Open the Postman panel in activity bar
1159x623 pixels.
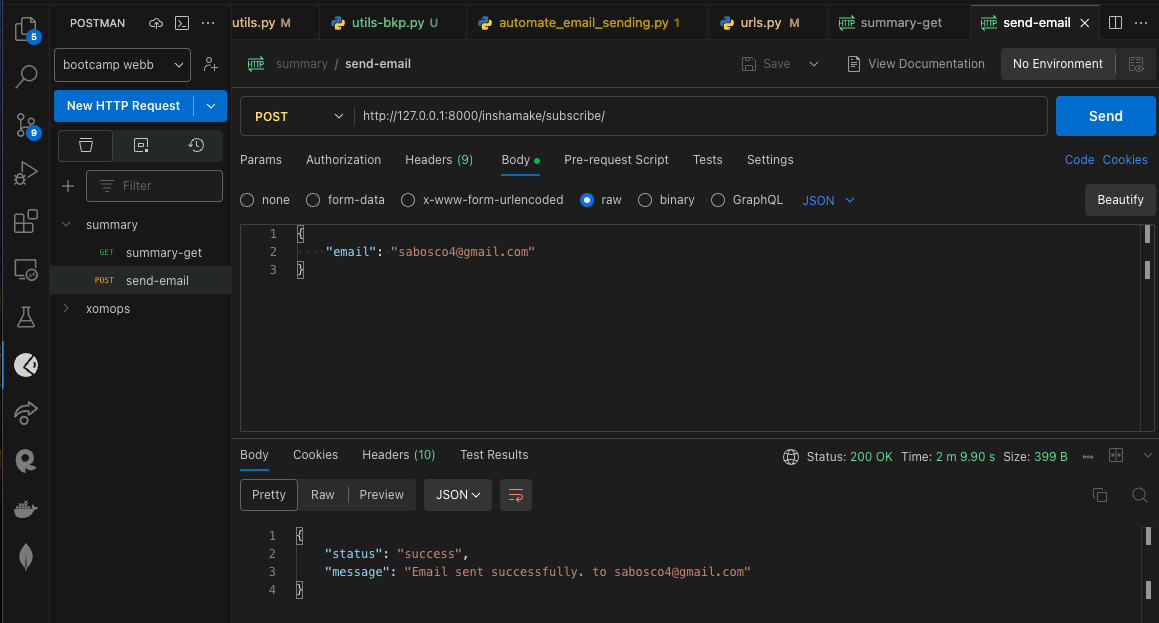click(x=26, y=365)
